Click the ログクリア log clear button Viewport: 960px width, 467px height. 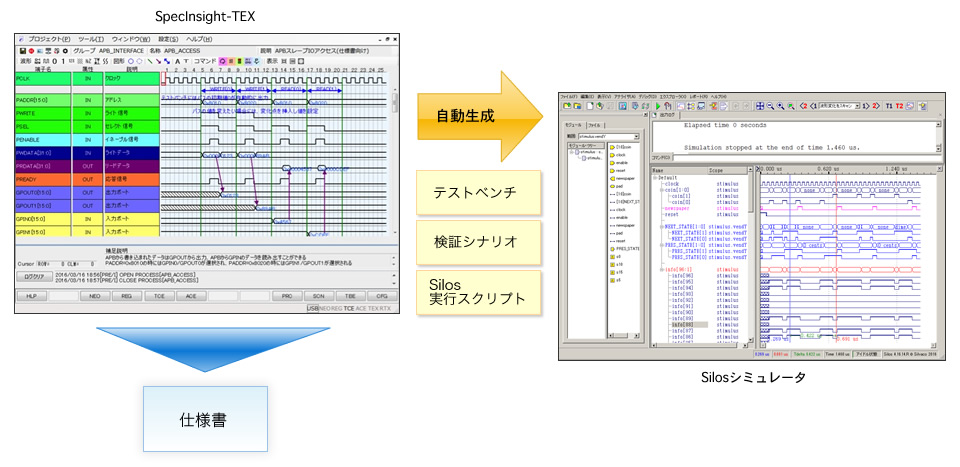[x=33, y=277]
